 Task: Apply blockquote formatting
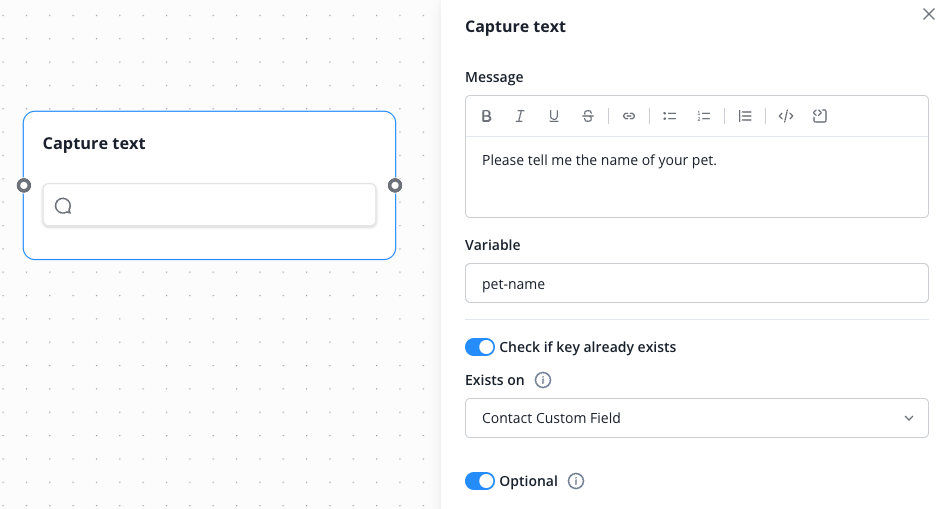[x=745, y=116]
